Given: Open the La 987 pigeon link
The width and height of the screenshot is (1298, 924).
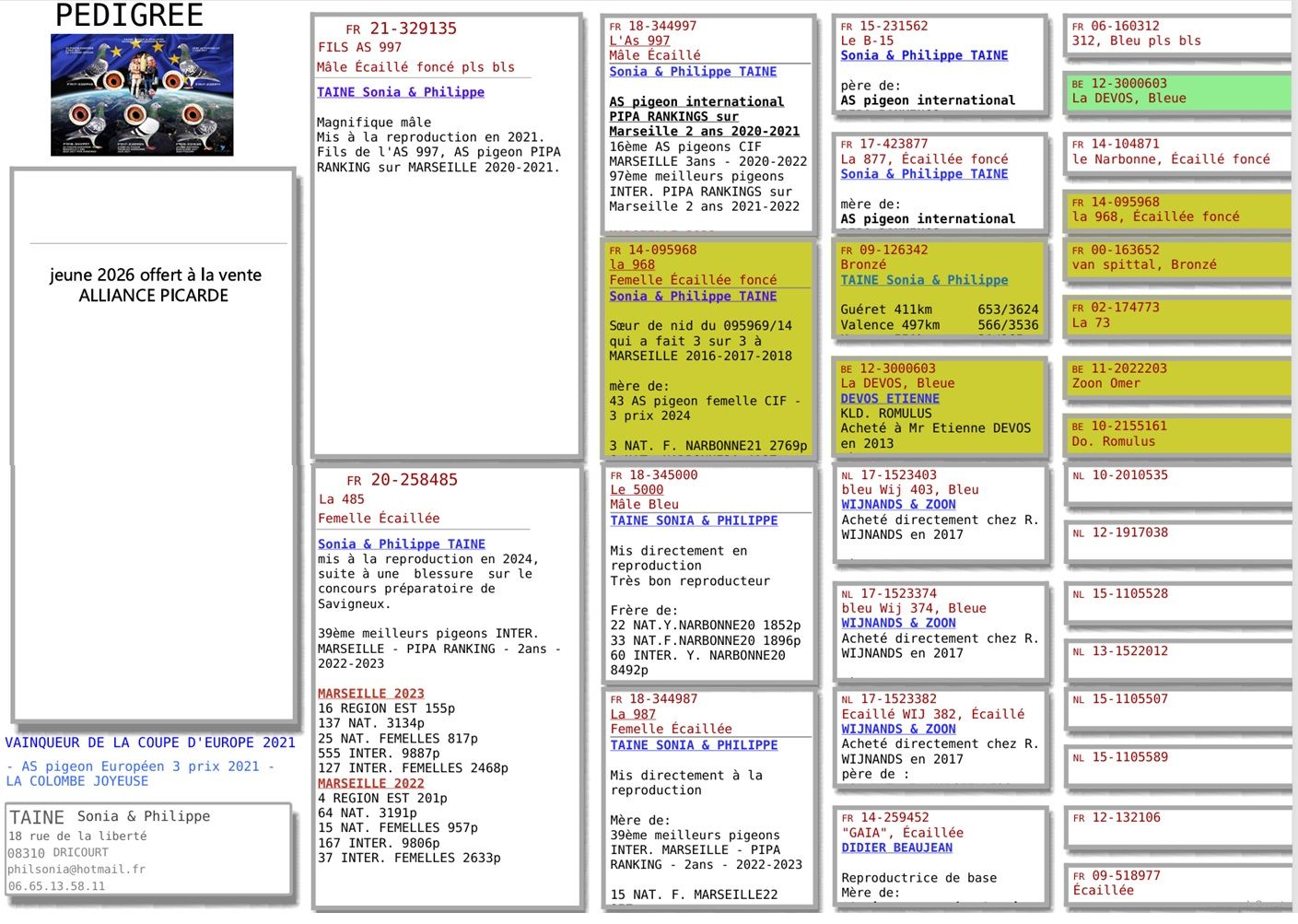Looking at the screenshot, I should click(633, 714).
